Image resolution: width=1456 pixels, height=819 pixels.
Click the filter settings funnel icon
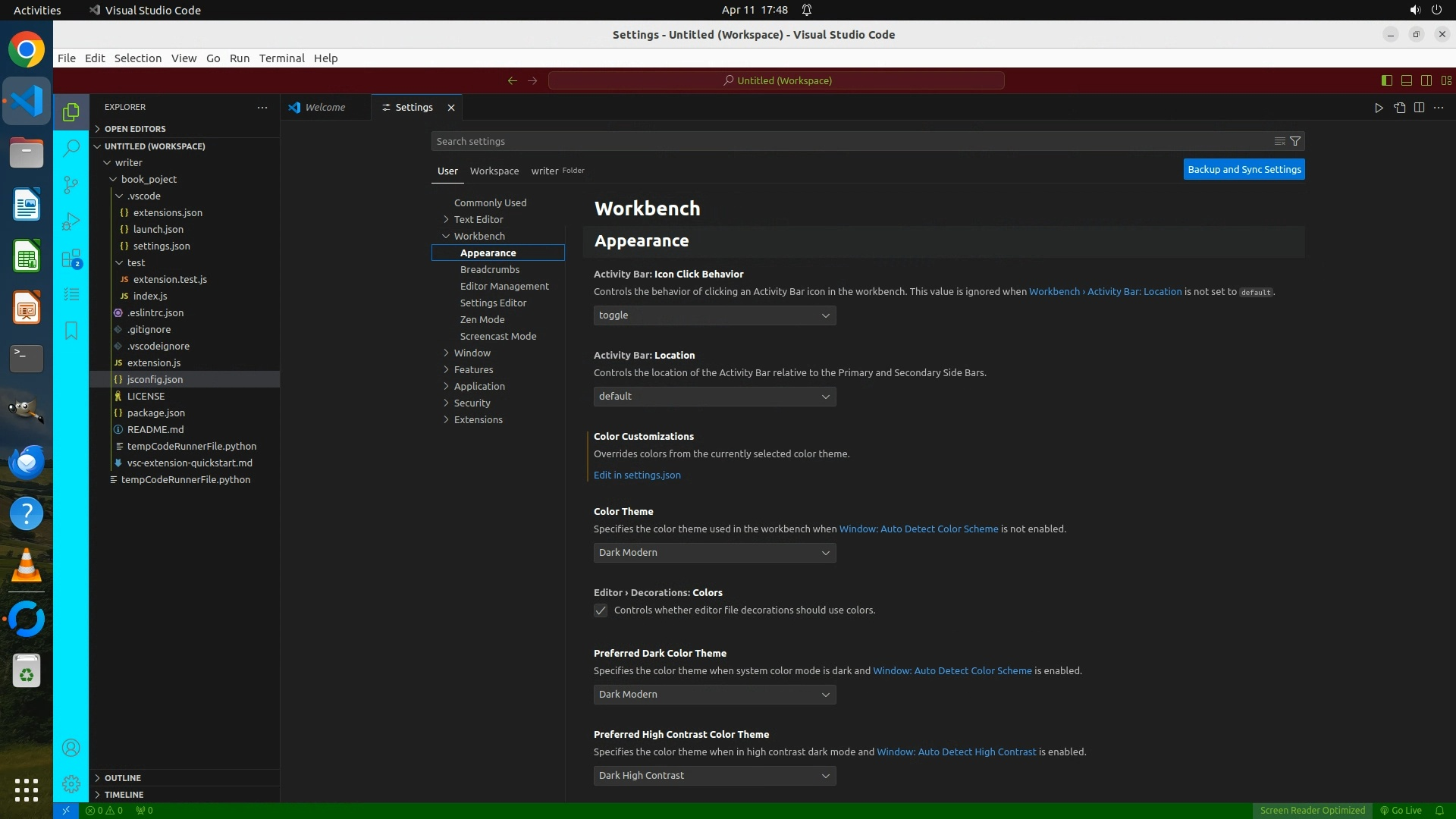click(x=1295, y=141)
